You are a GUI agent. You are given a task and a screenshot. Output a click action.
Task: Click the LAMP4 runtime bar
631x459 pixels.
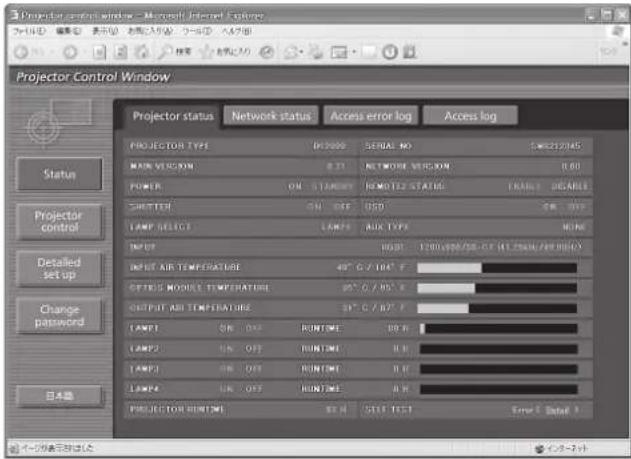[x=499, y=389]
